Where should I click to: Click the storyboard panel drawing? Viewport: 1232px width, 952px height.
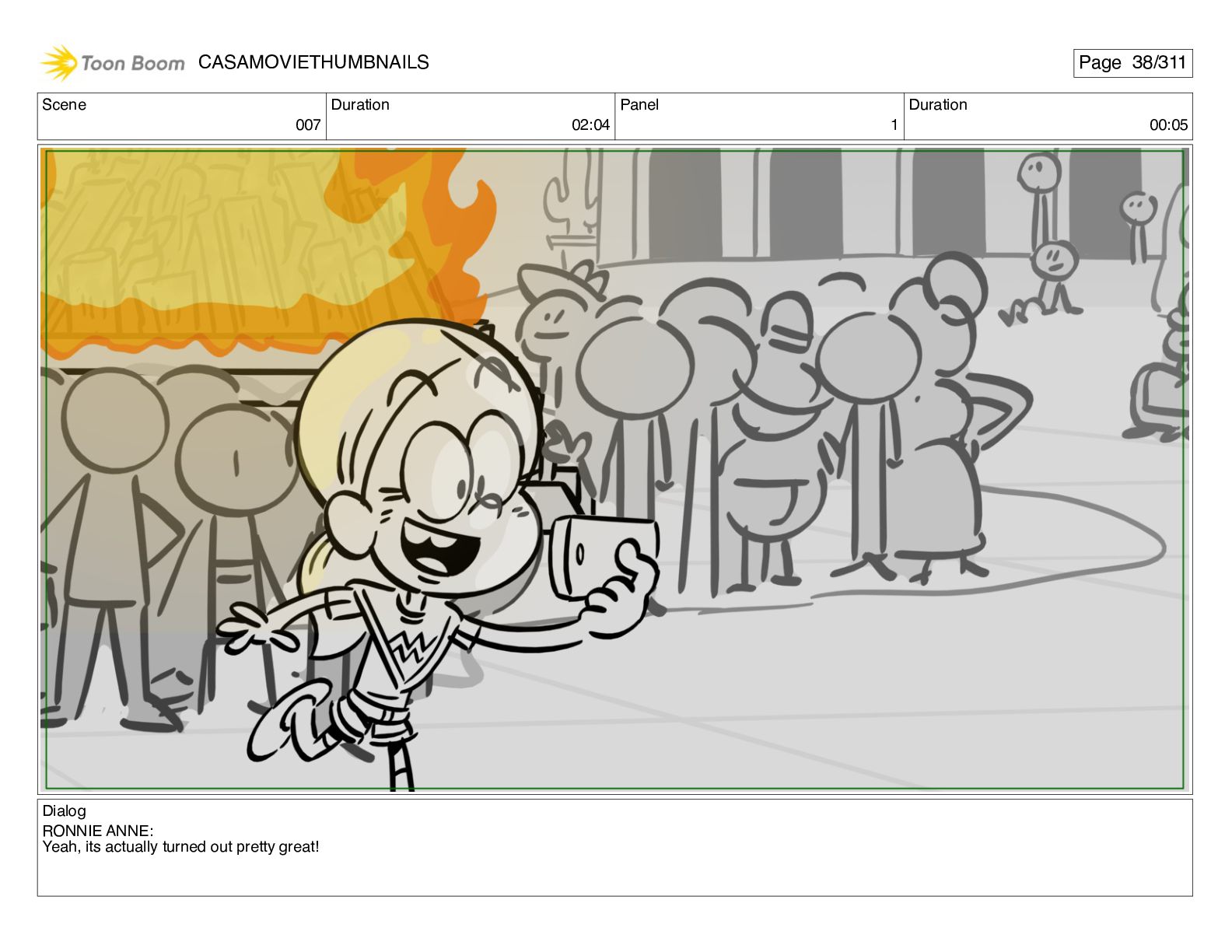click(x=615, y=470)
